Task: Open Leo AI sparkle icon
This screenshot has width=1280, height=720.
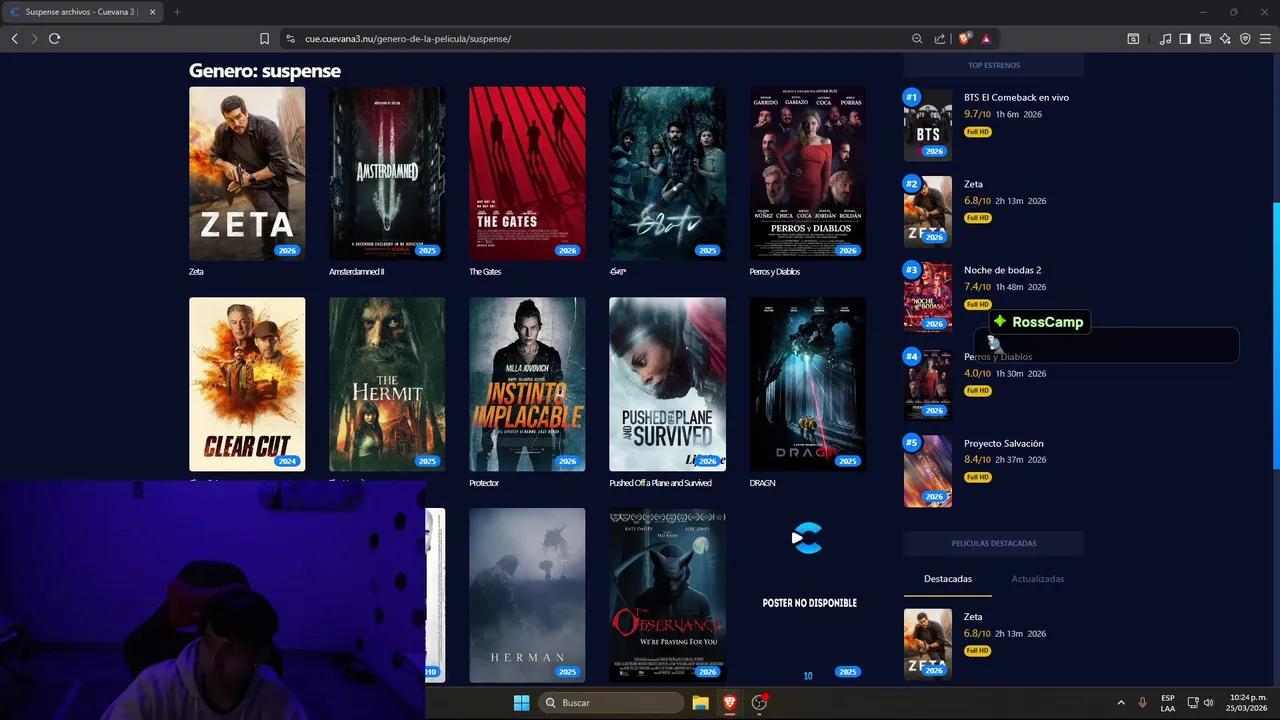Action: [1225, 39]
